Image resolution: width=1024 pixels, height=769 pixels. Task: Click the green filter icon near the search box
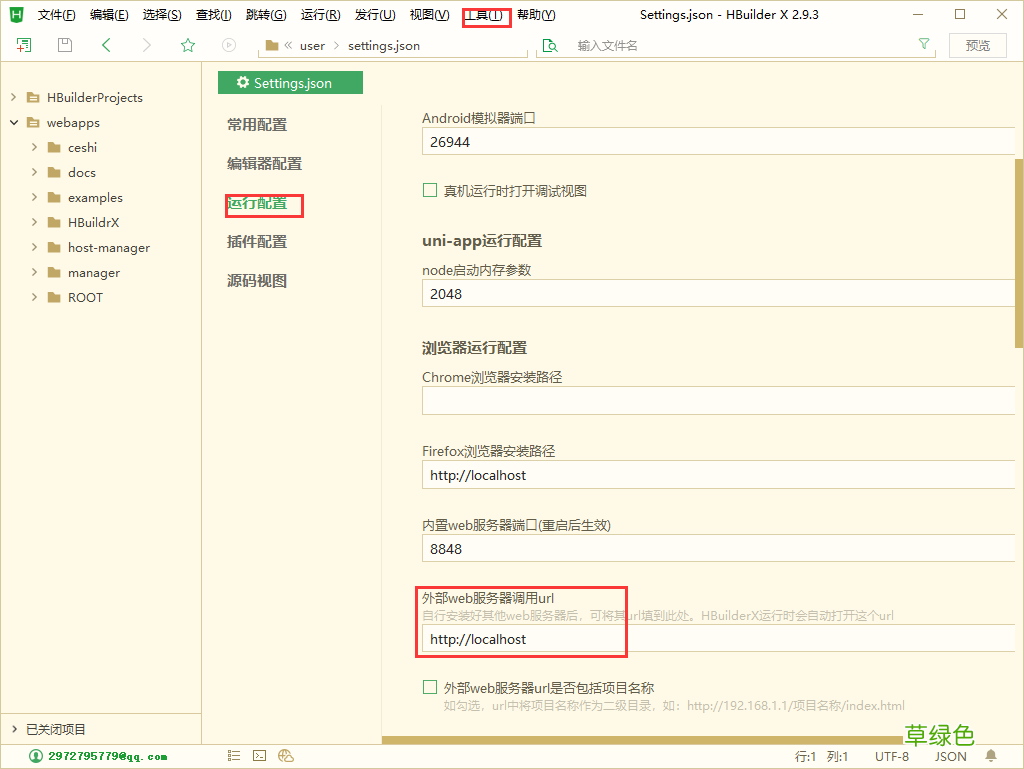pos(923,45)
